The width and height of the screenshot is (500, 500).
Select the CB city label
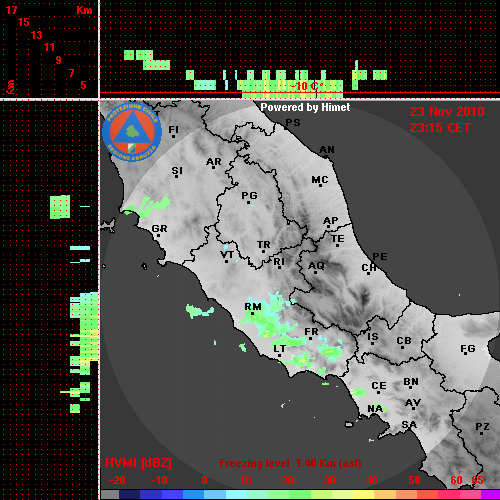[404, 341]
